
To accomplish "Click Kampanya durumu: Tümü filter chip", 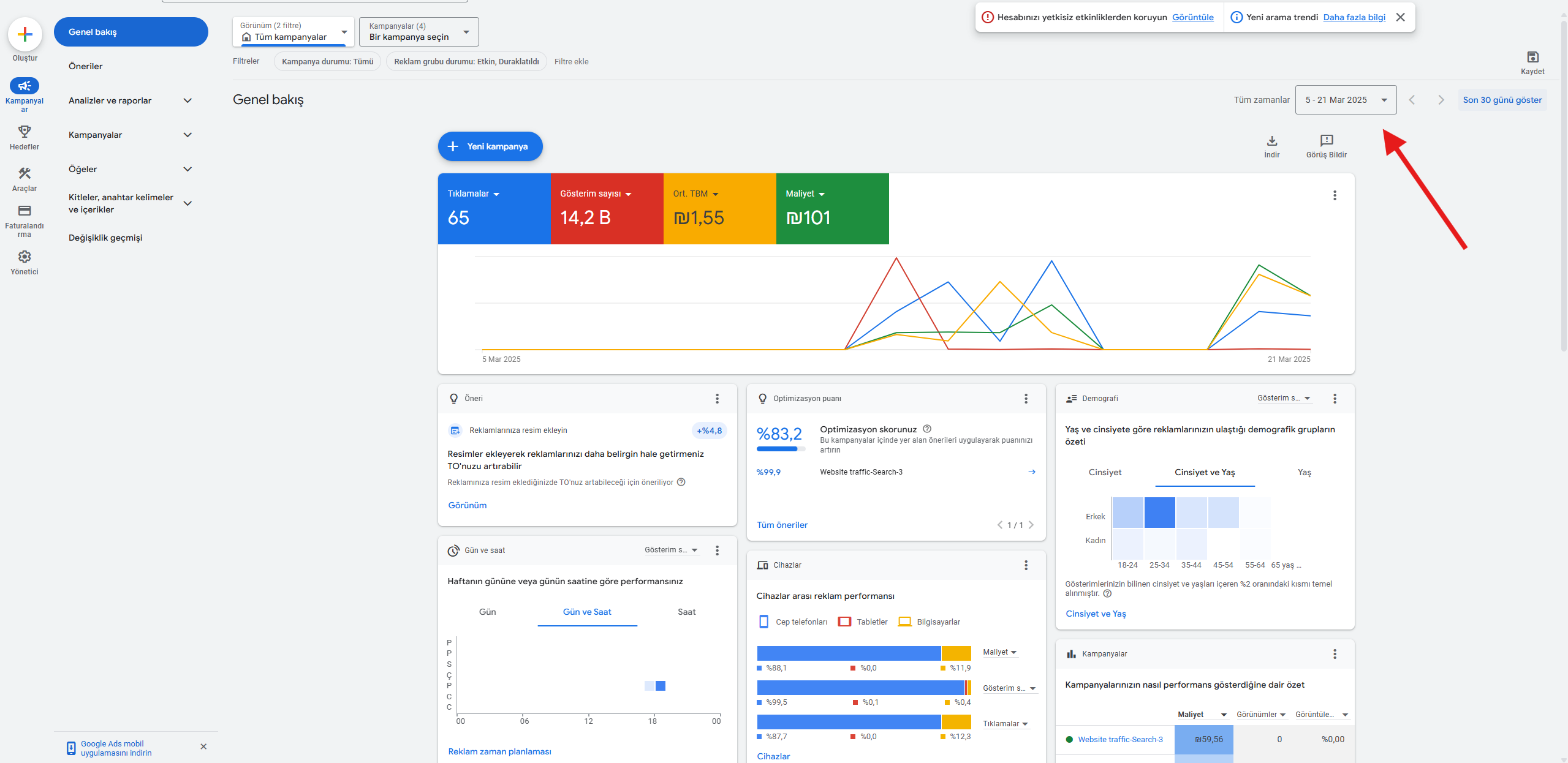I will pos(327,61).
